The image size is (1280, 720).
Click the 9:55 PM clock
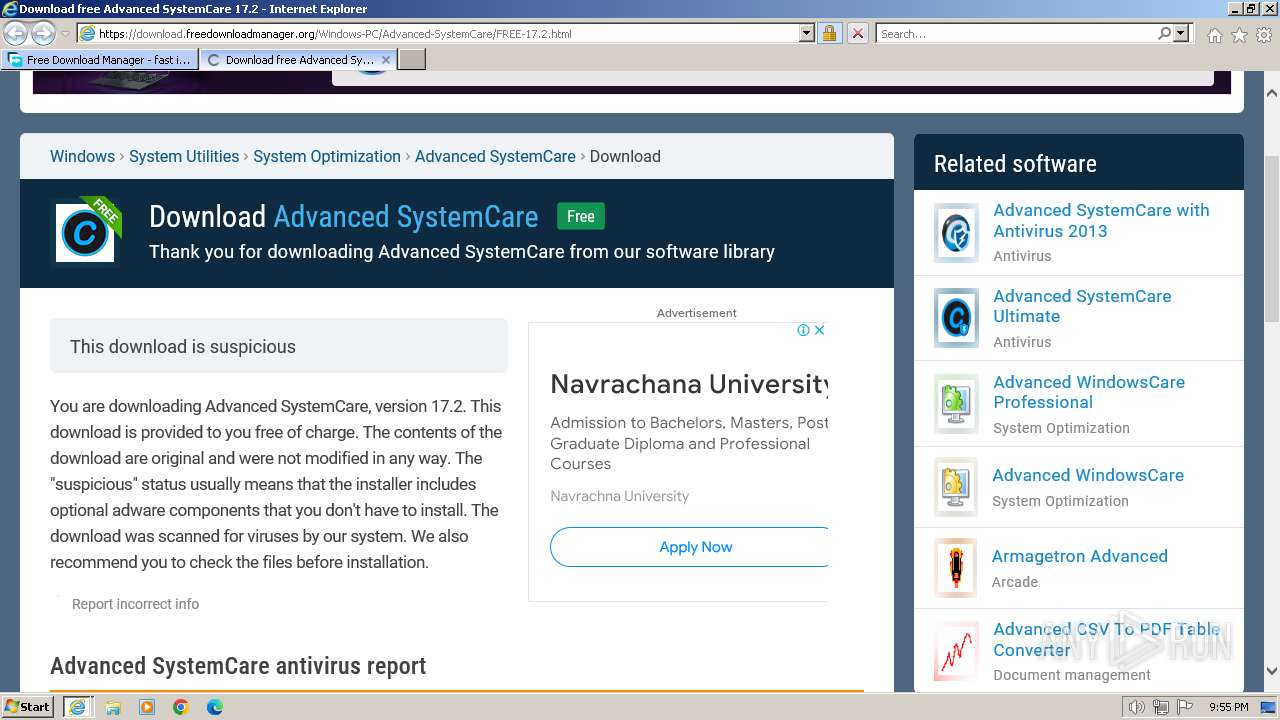(1229, 707)
